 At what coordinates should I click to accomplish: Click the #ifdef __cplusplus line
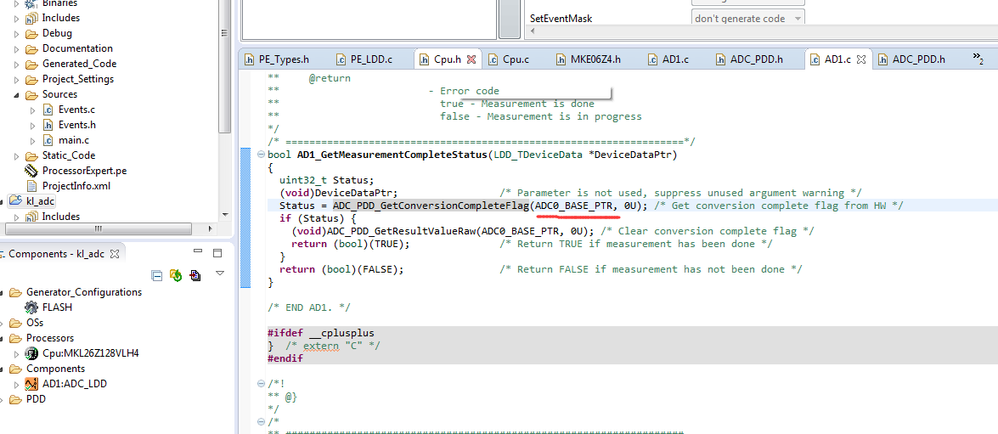pos(321,333)
